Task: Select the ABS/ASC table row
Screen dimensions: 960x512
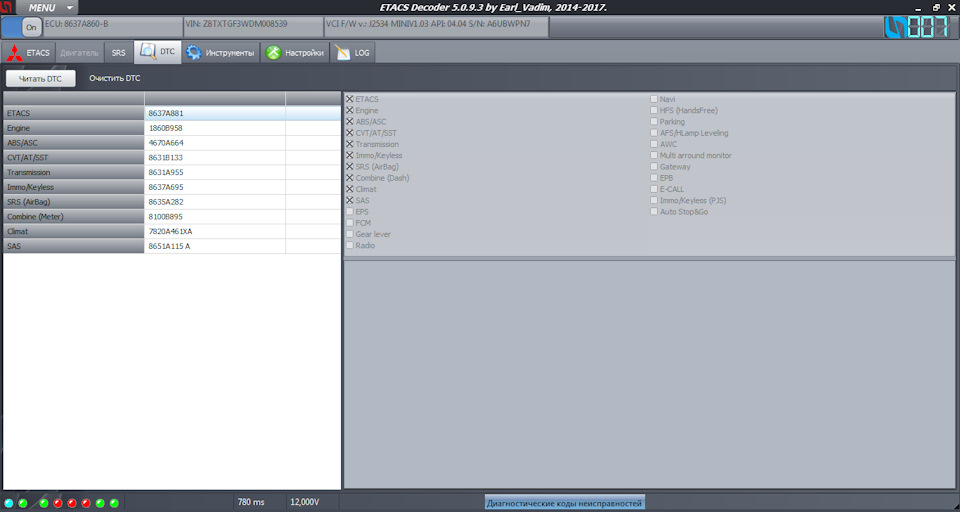Action: (x=172, y=143)
